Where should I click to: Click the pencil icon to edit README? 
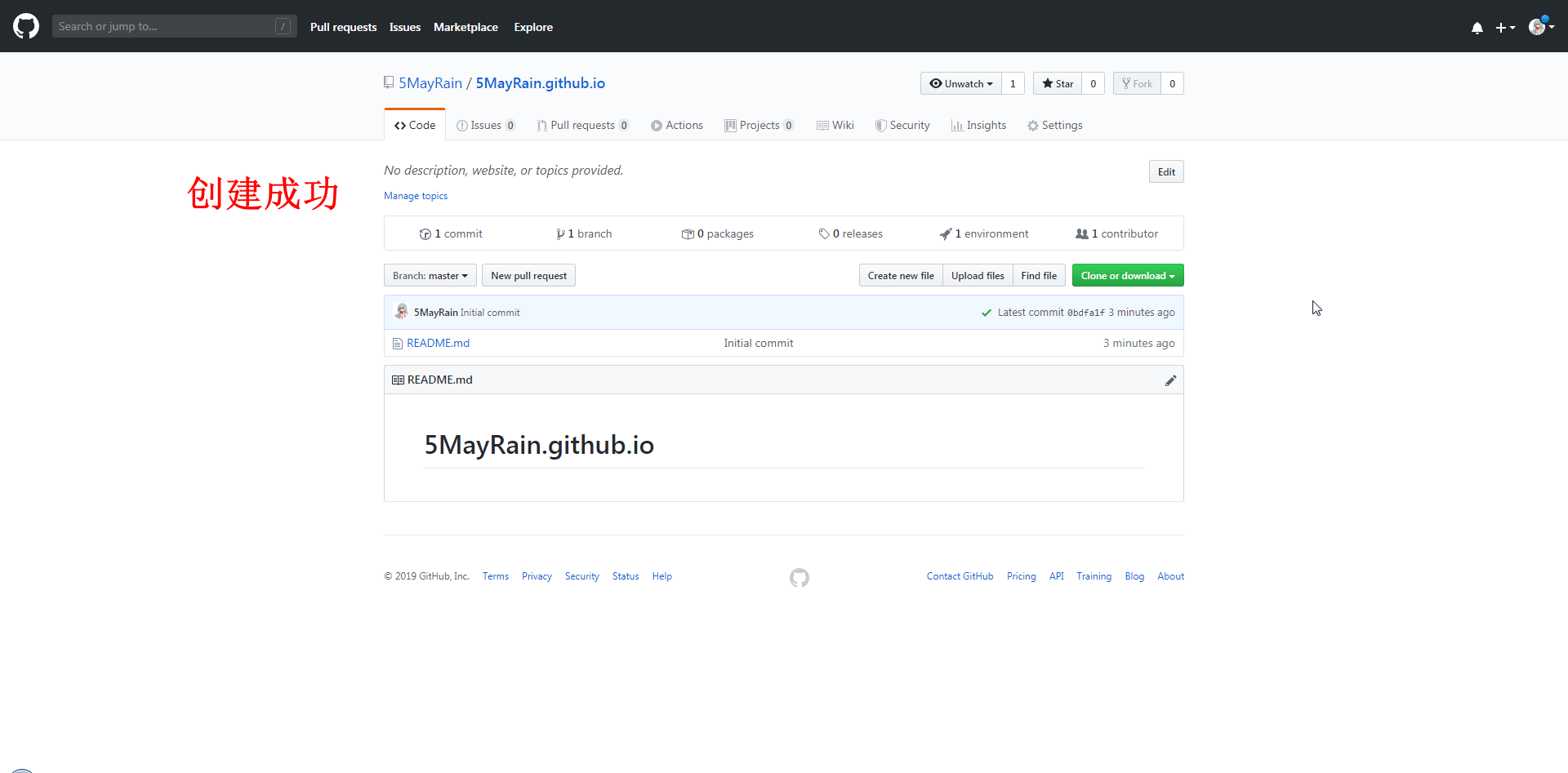1170,380
